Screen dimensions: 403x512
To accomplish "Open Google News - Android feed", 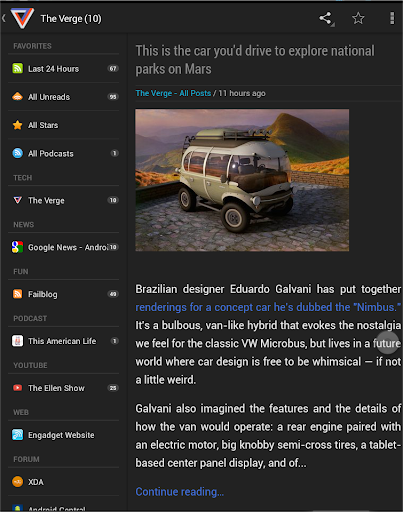I will 63,247.
